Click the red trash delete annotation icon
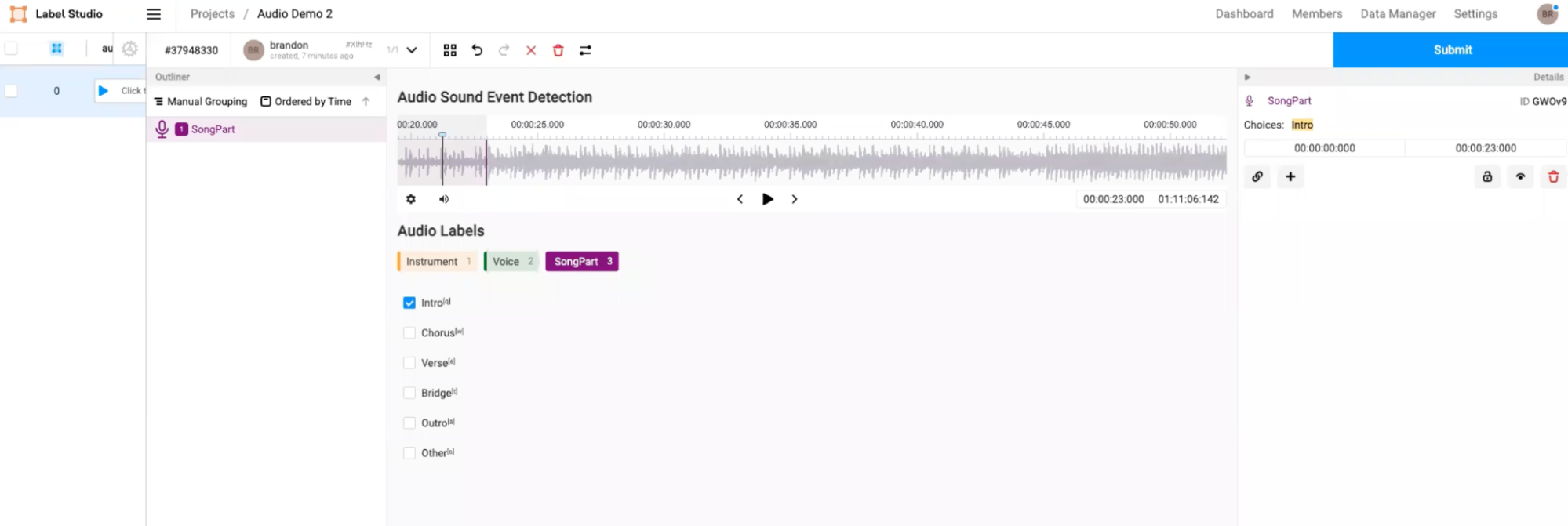 558,50
